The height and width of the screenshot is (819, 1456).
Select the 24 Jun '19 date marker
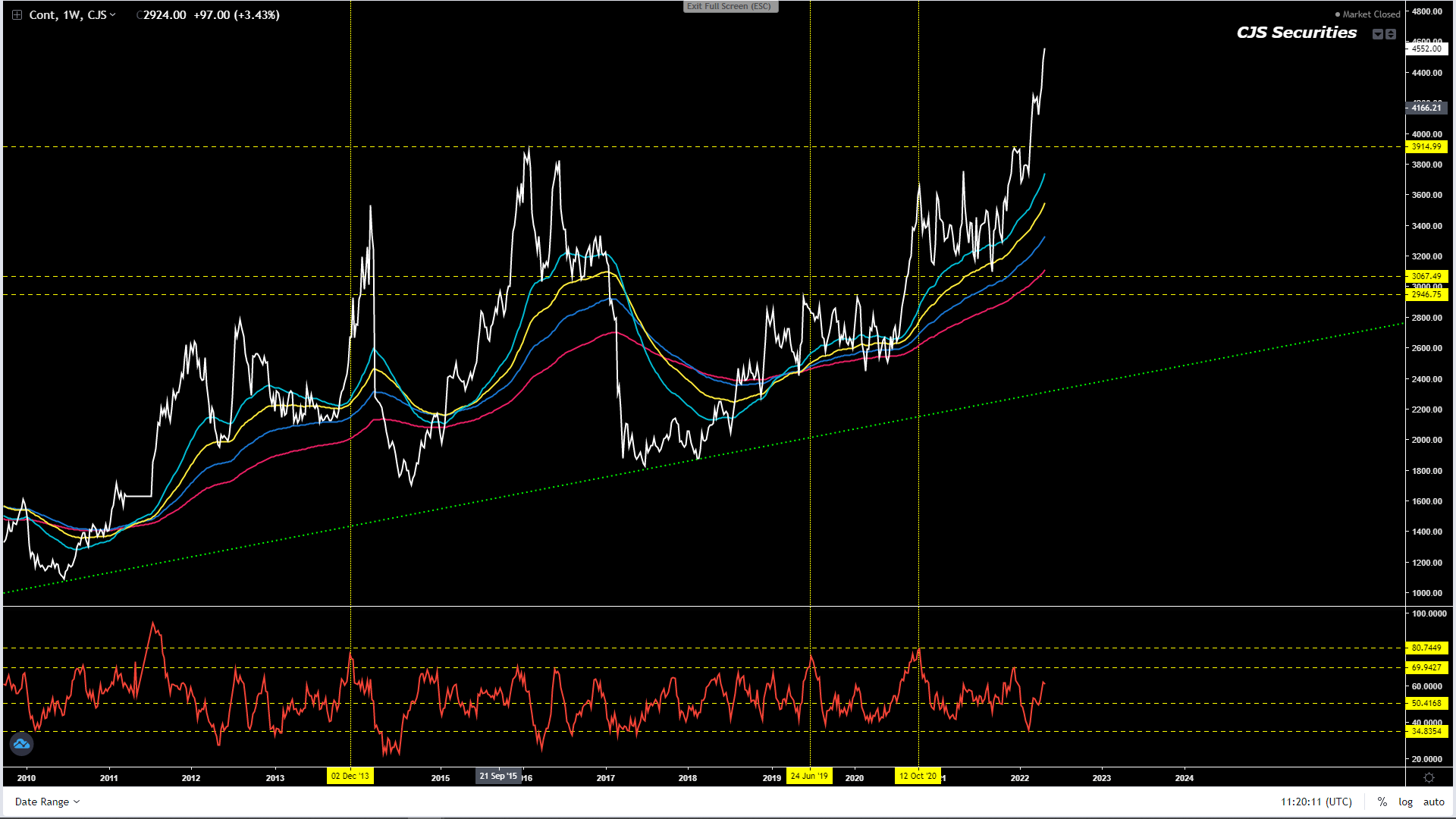[x=809, y=776]
